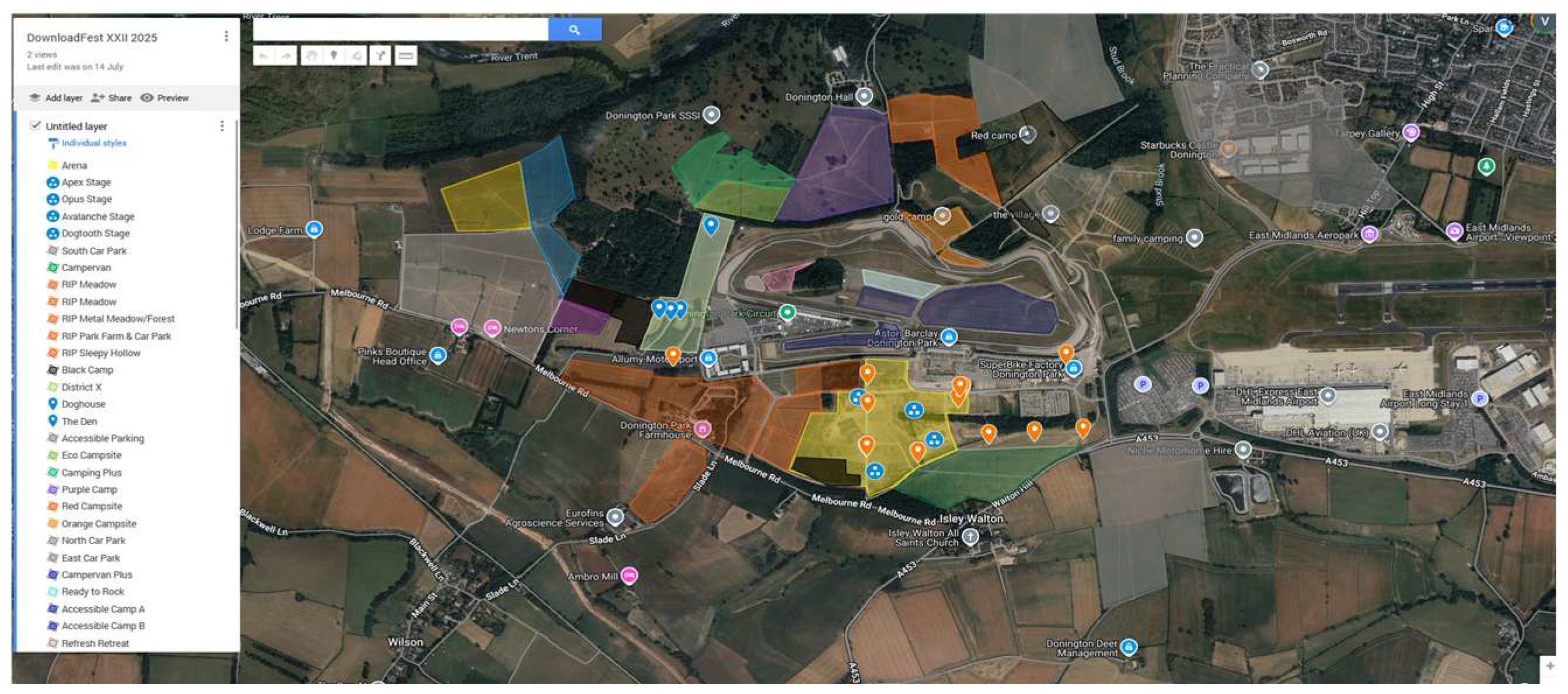The width and height of the screenshot is (1568, 694).
Task: Pick the Draw a line tool
Action: point(356,56)
